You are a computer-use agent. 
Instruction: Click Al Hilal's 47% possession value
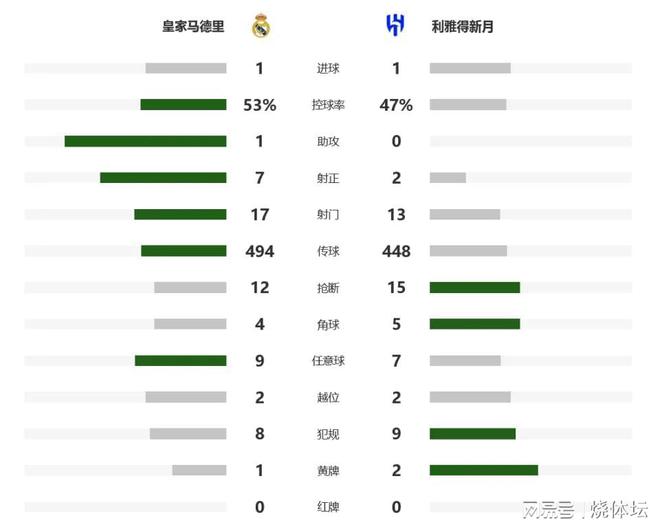tap(396, 105)
